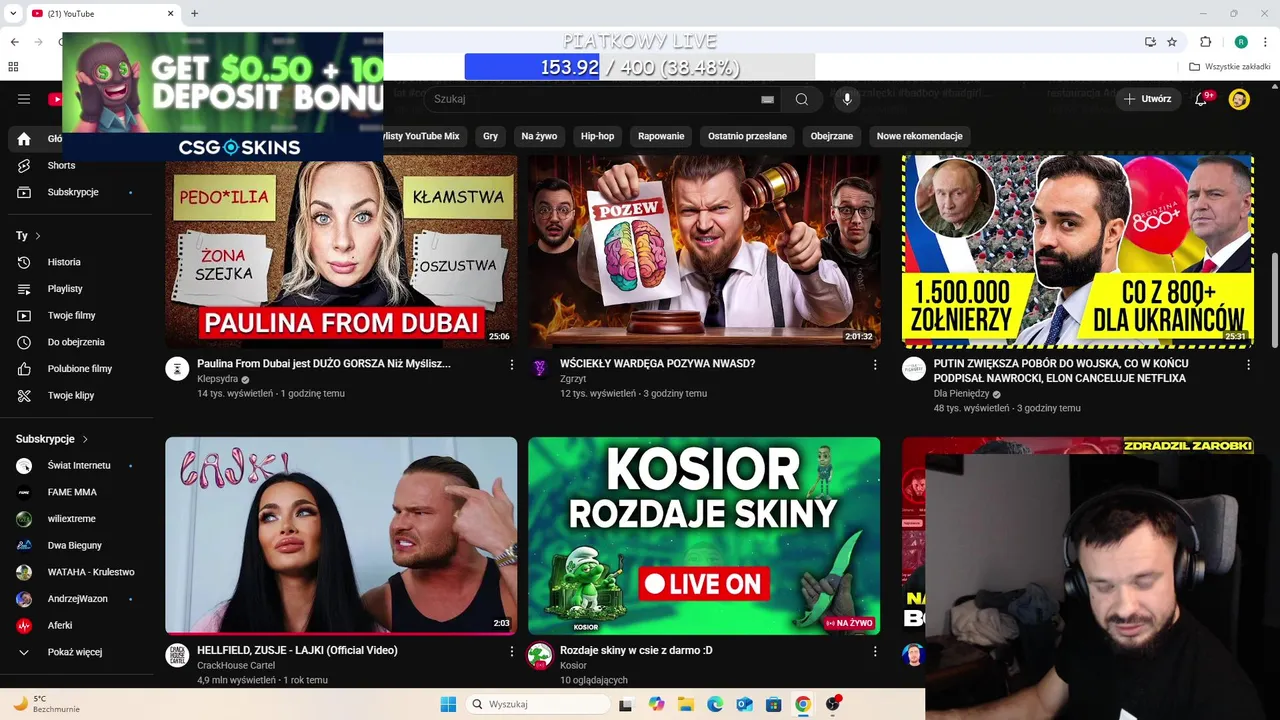Click the browser back arrow
1280x720 pixels.
tap(14, 42)
